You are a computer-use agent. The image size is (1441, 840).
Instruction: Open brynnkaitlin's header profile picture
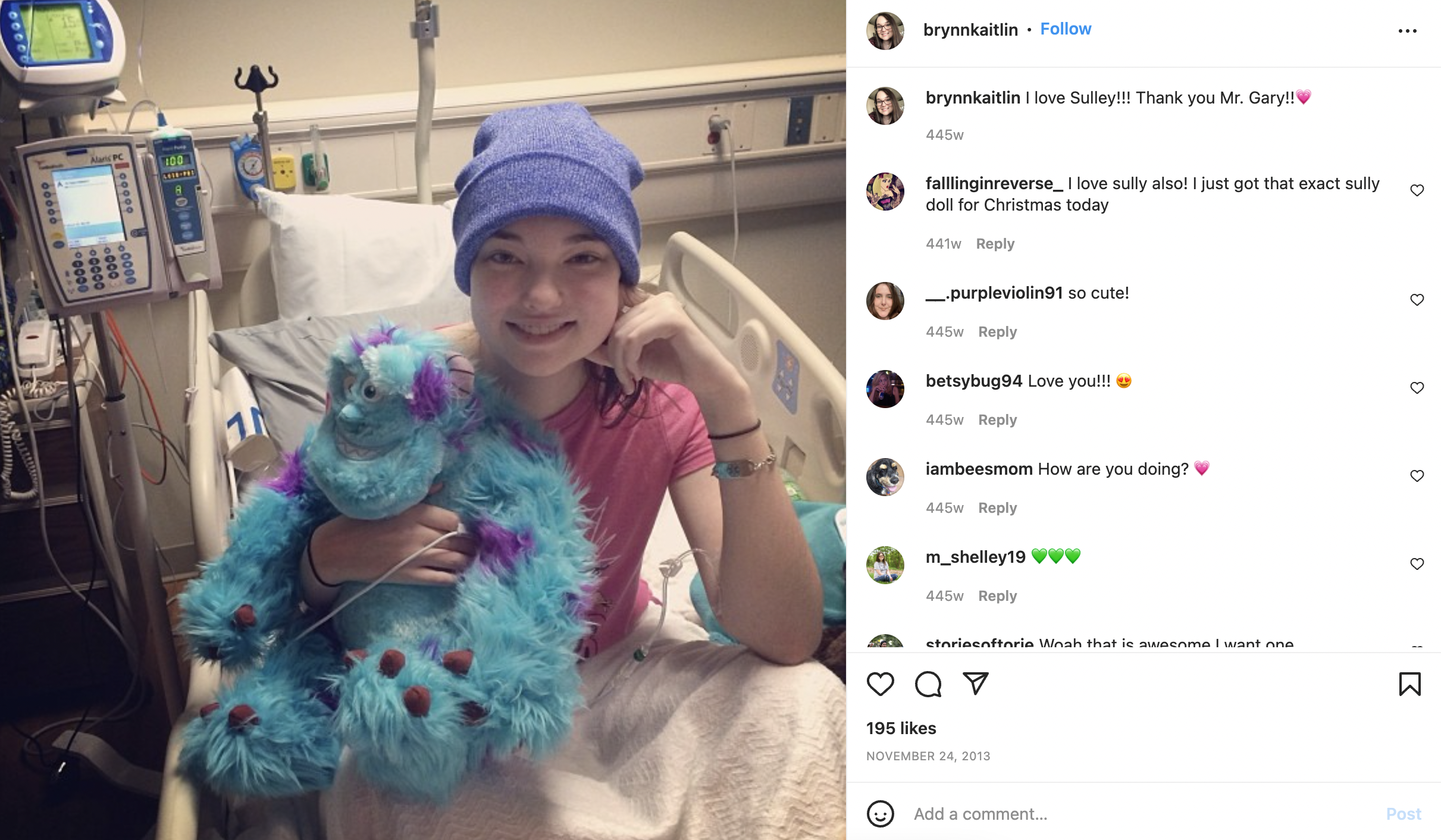click(x=885, y=31)
